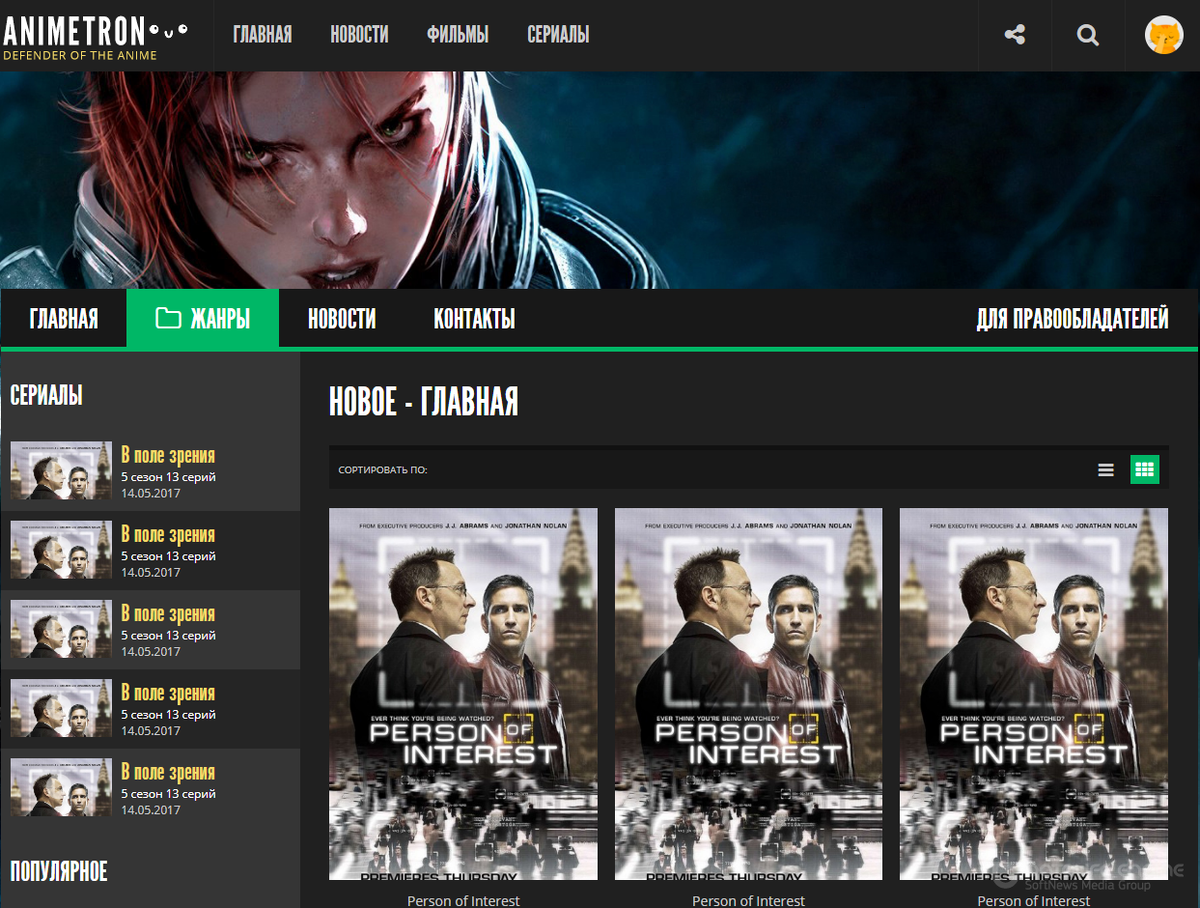Open the last В поле зрения sidebar entry
The width and height of the screenshot is (1200, 908).
point(150,788)
